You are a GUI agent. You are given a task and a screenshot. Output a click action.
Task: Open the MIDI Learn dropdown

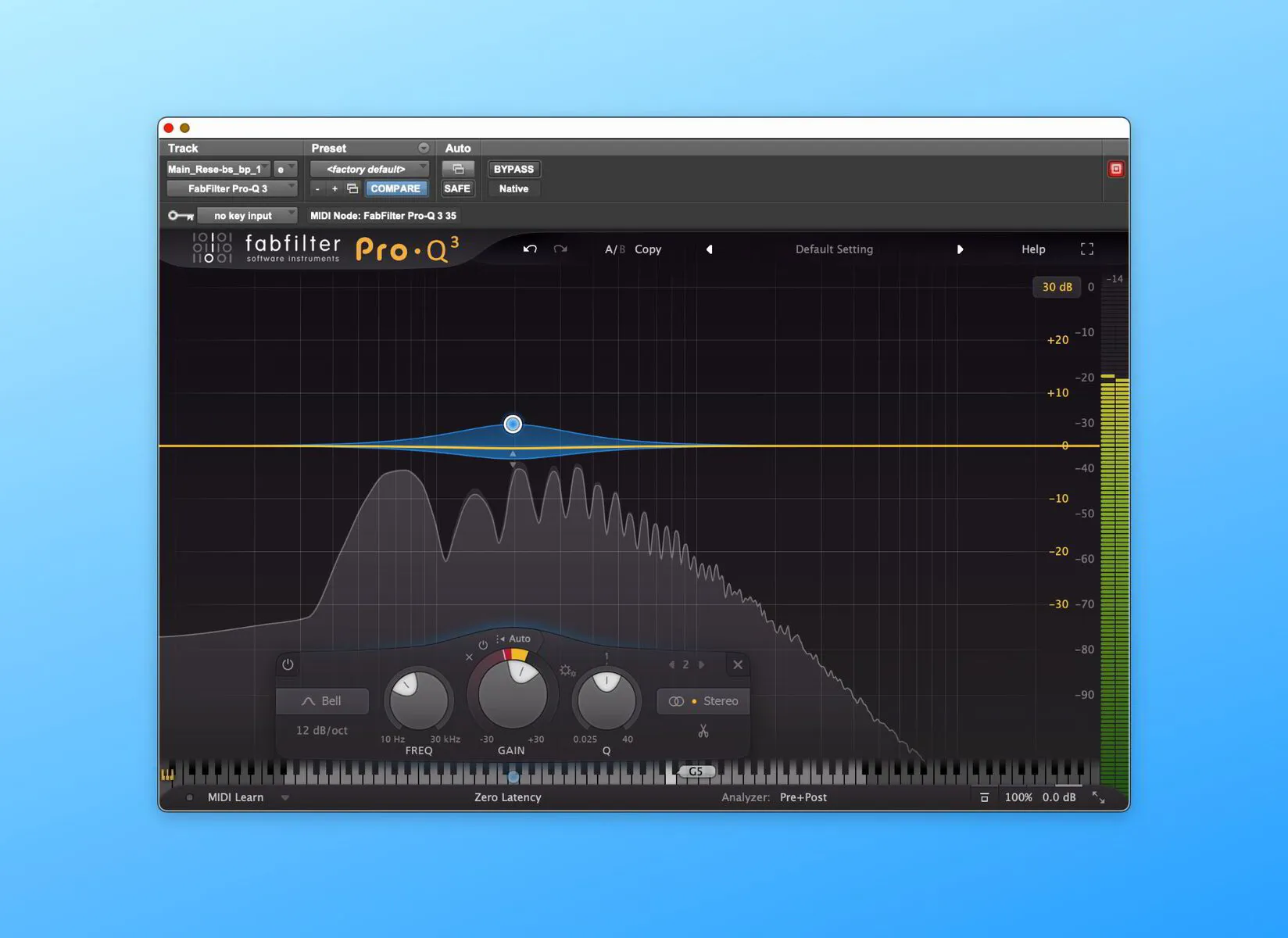pos(285,797)
